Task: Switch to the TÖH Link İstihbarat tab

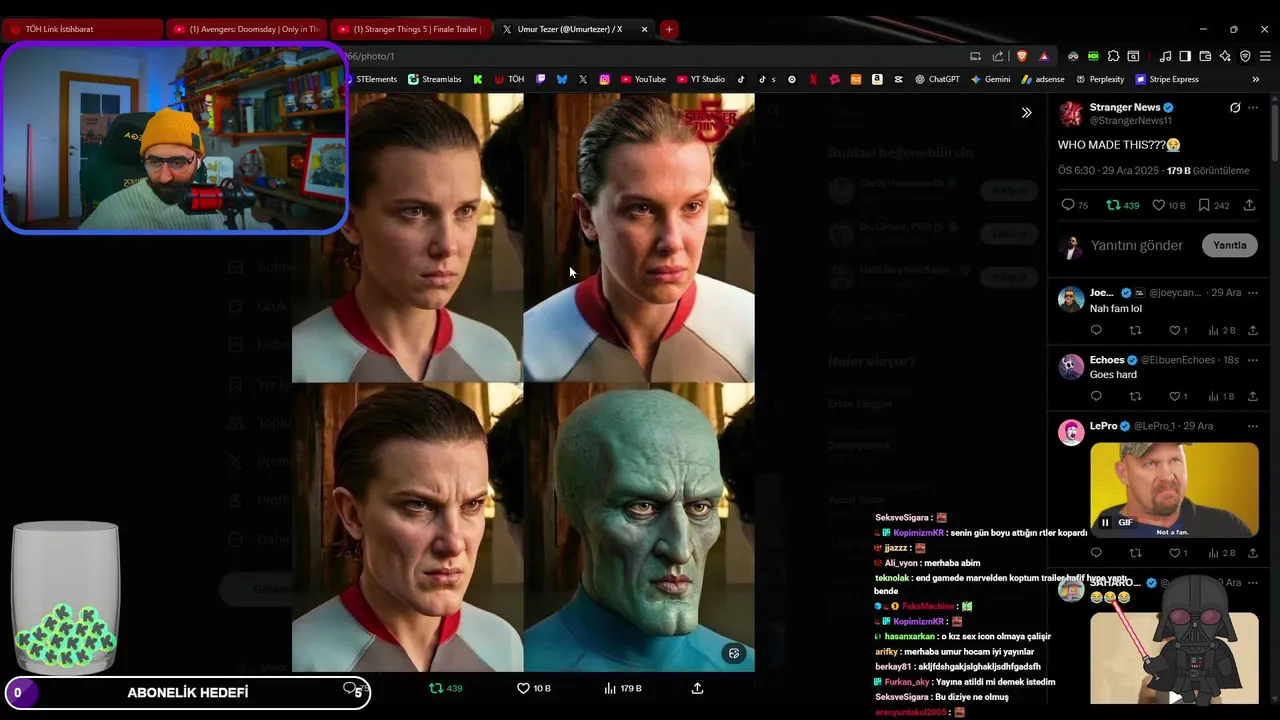Action: [x=82, y=29]
